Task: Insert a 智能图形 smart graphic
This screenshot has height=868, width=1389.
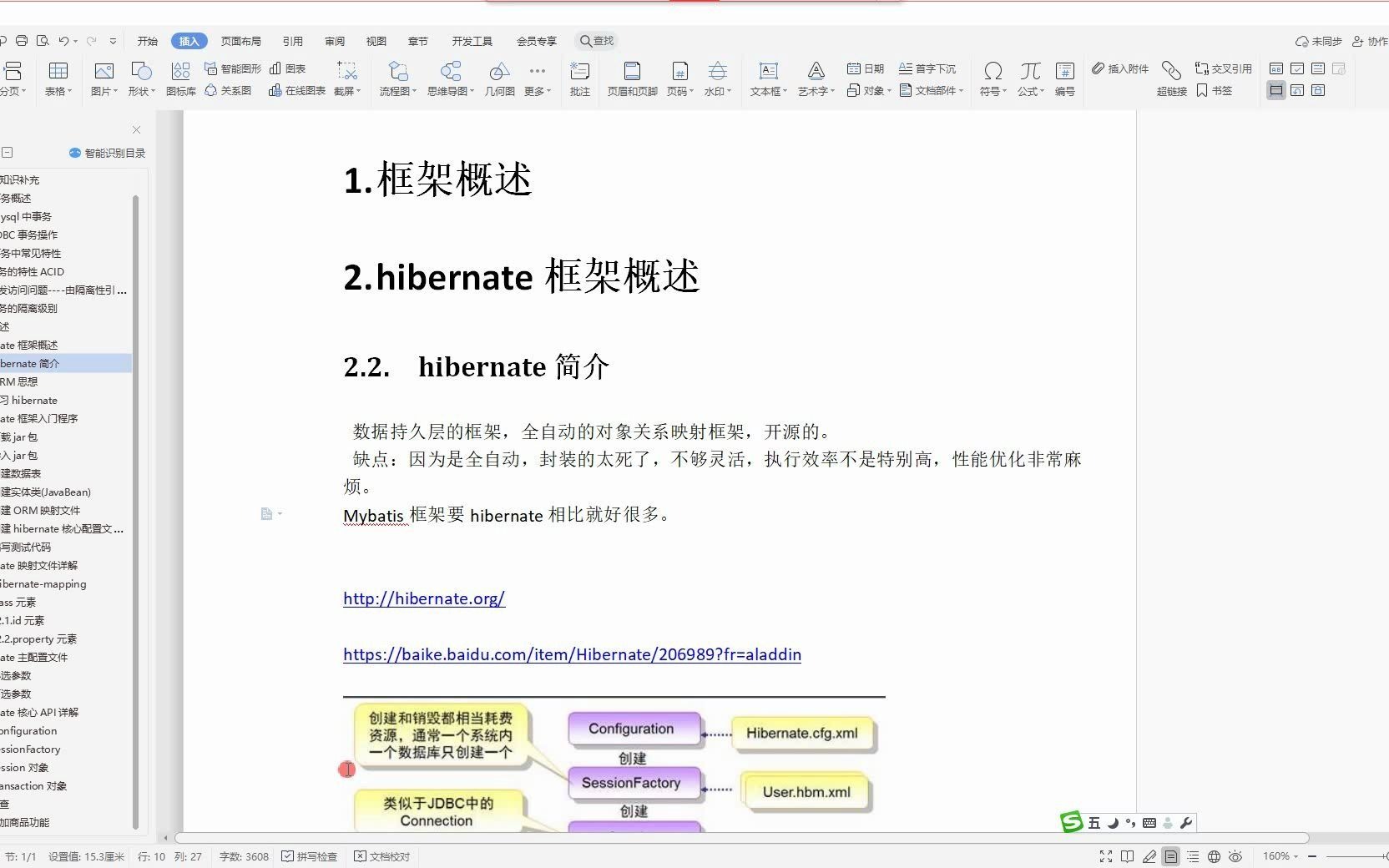Action: tap(233, 68)
